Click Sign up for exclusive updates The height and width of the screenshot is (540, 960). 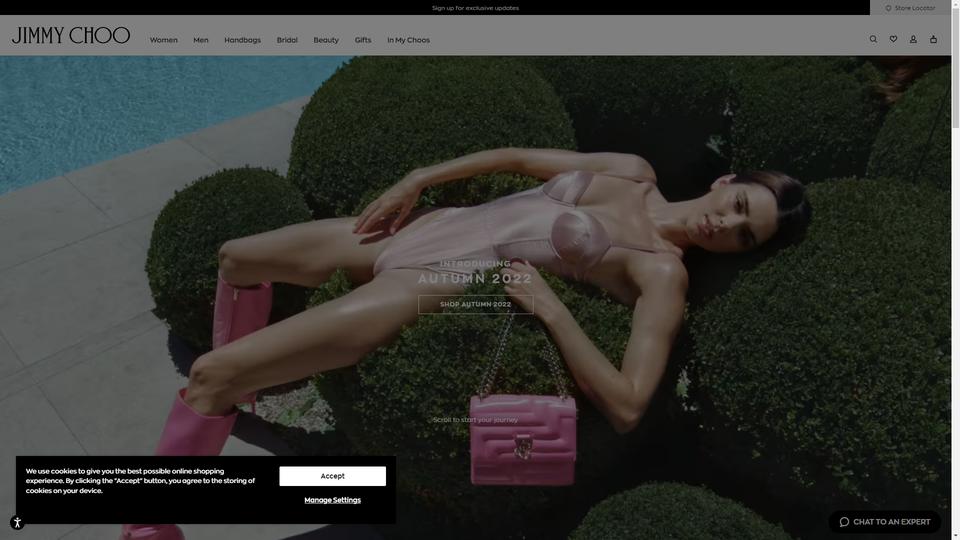[475, 8]
